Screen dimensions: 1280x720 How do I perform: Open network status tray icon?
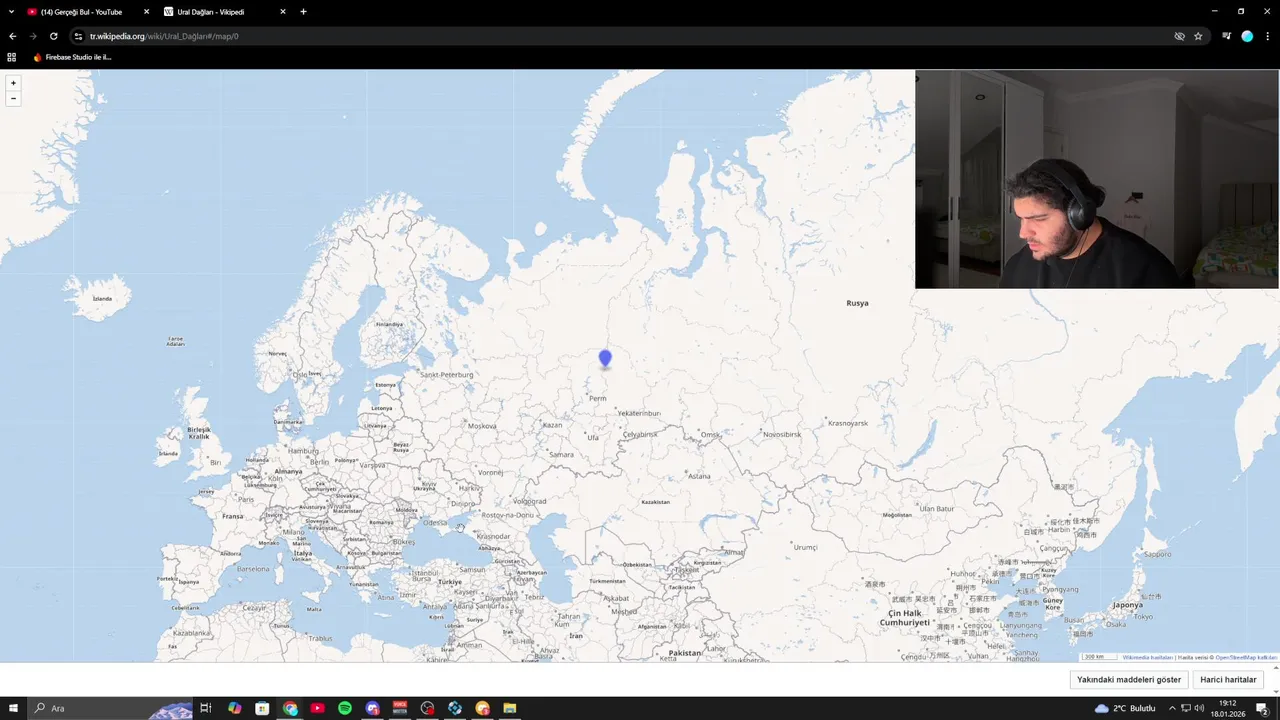pyautogui.click(x=1186, y=708)
